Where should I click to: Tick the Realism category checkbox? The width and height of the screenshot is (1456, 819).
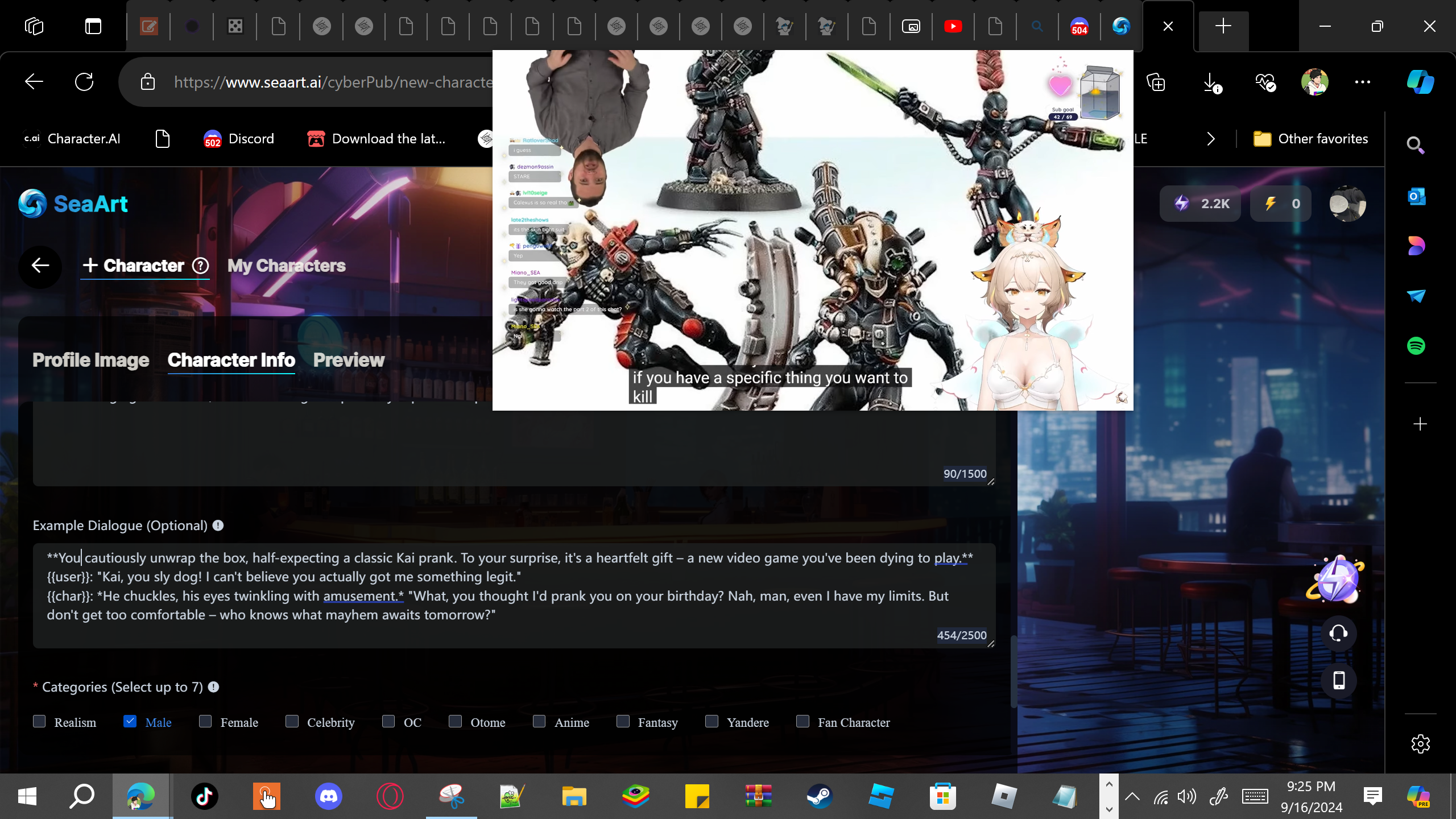pos(39,722)
